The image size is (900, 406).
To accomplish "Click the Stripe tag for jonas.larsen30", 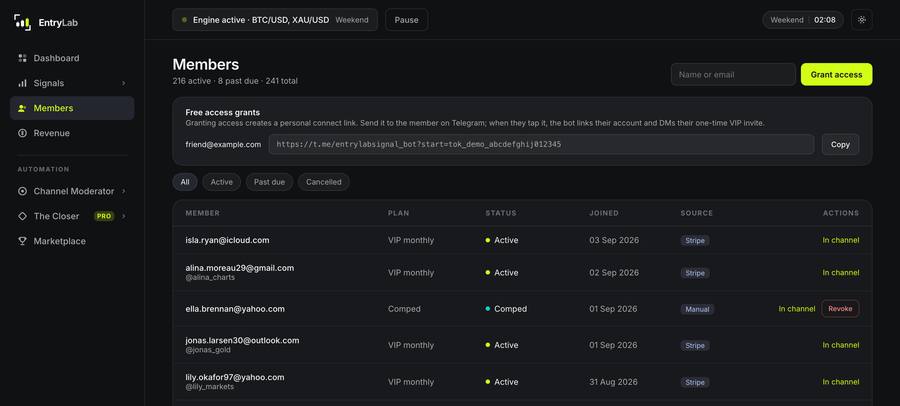I will tap(695, 345).
